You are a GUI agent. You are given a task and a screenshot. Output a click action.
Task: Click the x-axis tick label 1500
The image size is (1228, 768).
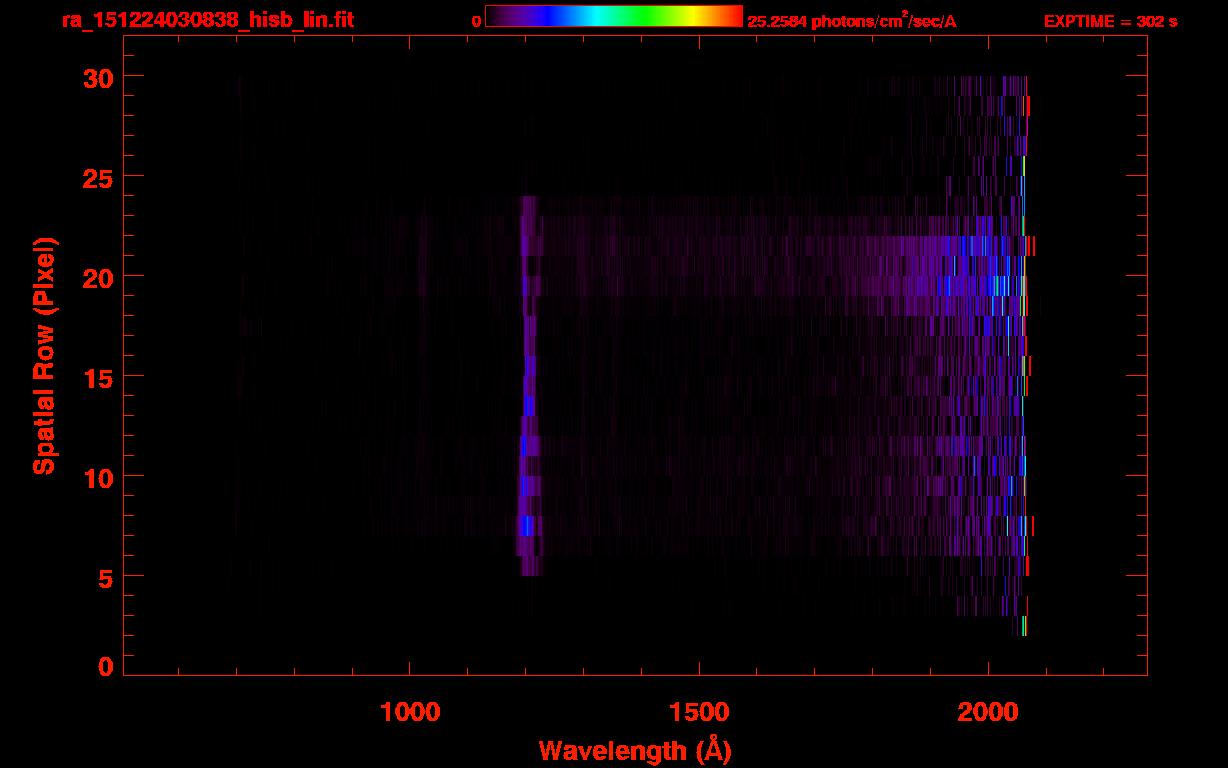pos(699,711)
